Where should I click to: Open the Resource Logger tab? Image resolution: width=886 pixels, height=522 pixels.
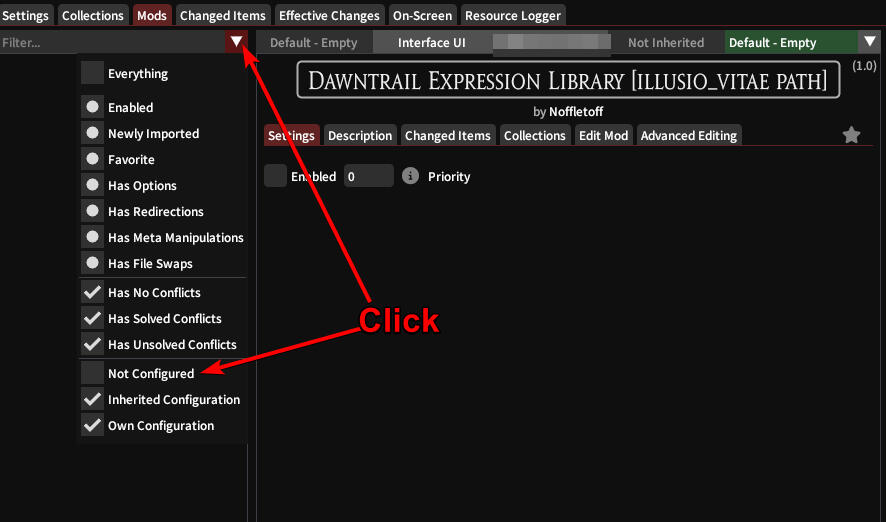pyautogui.click(x=513, y=15)
